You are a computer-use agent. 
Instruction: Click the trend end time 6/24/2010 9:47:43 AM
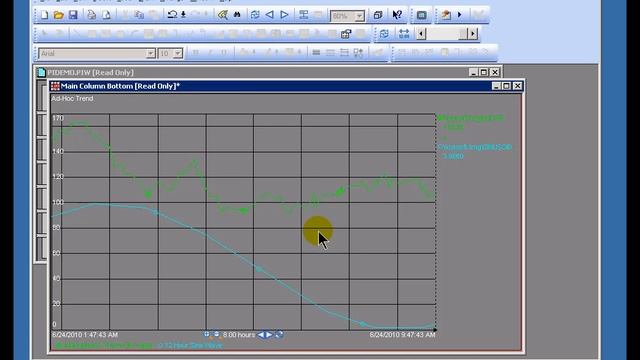coord(402,335)
